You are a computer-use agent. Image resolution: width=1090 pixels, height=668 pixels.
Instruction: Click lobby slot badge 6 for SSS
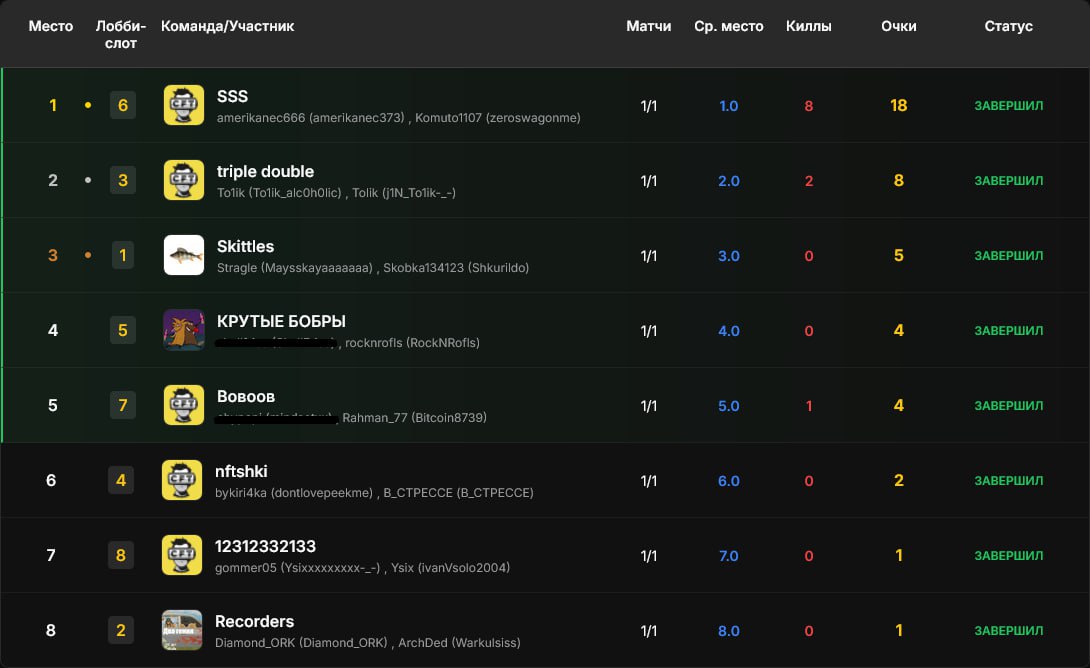123,105
